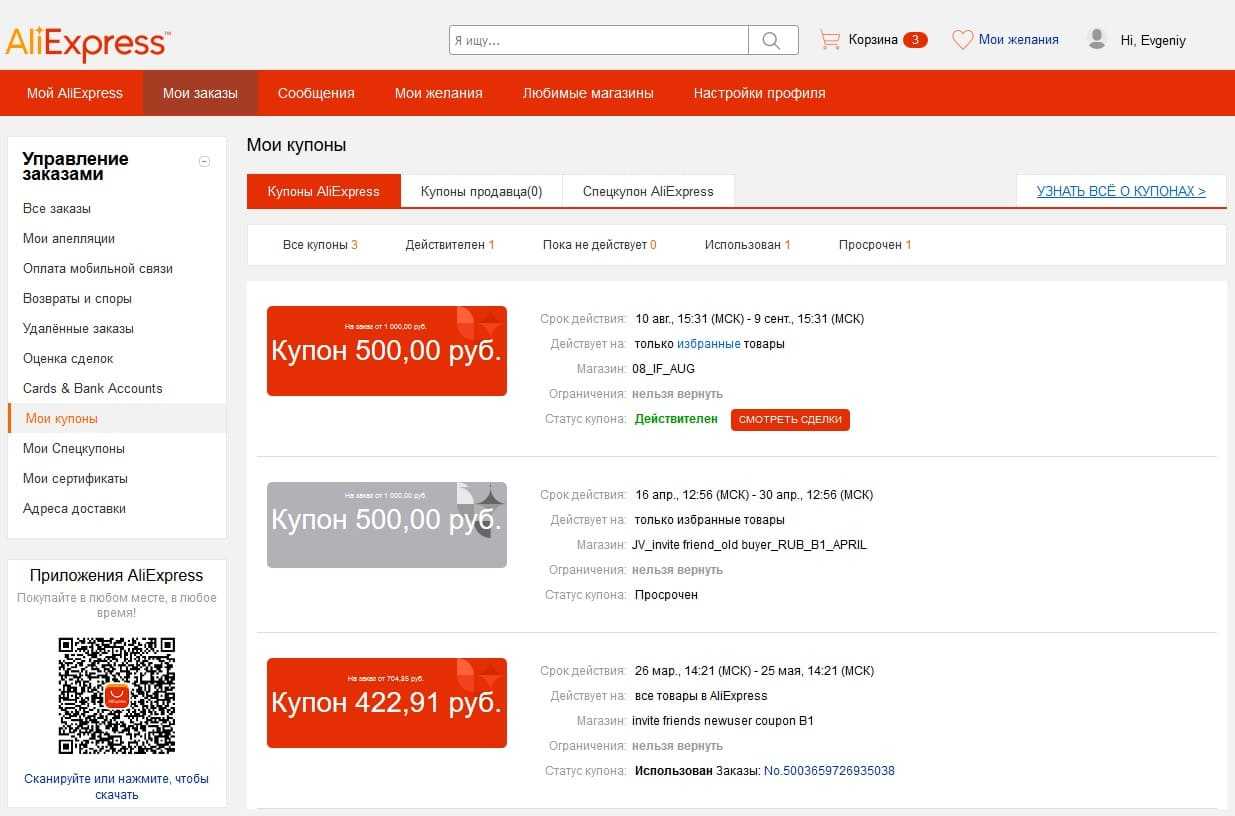Click Сканируйте или нажмите, чтобы скачать link
This screenshot has width=1235, height=816.
(117, 787)
